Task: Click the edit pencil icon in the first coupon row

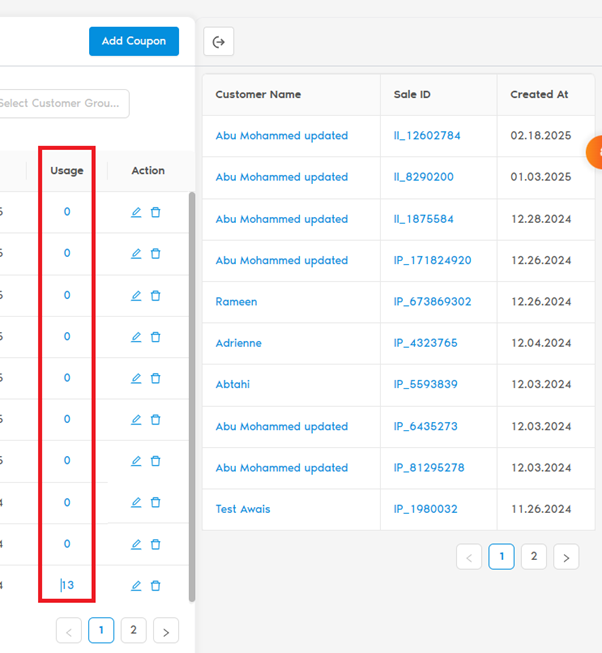Action: pos(136,212)
